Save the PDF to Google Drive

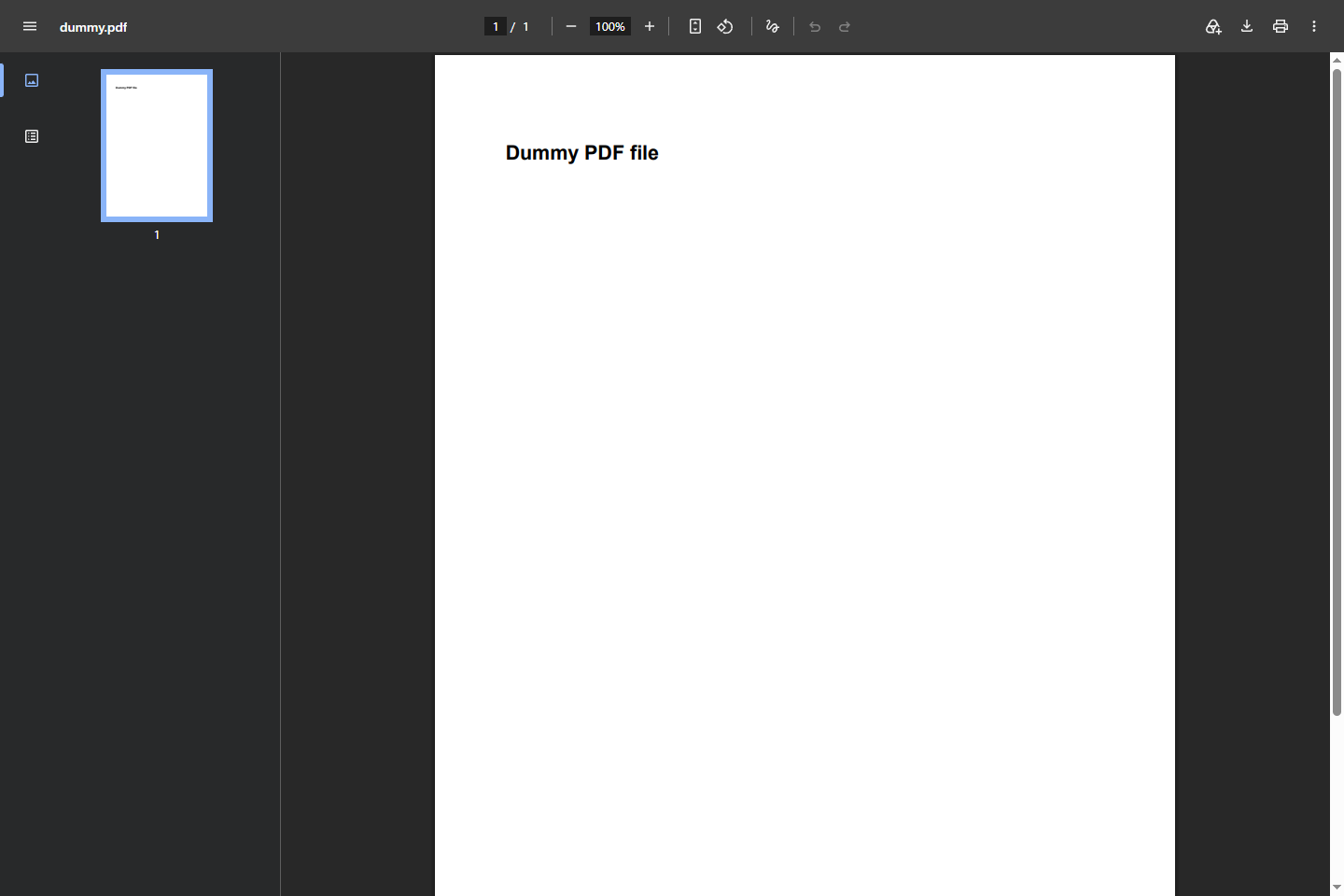1213,26
